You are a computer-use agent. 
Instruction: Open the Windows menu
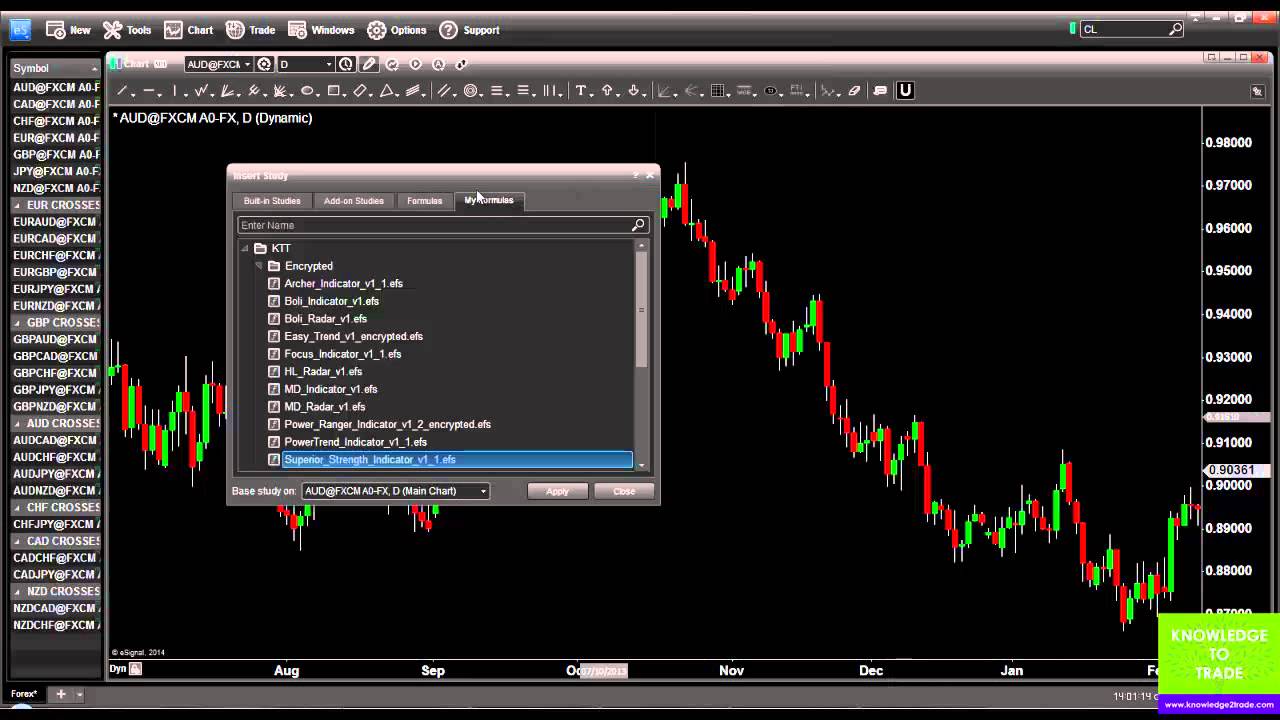(321, 30)
